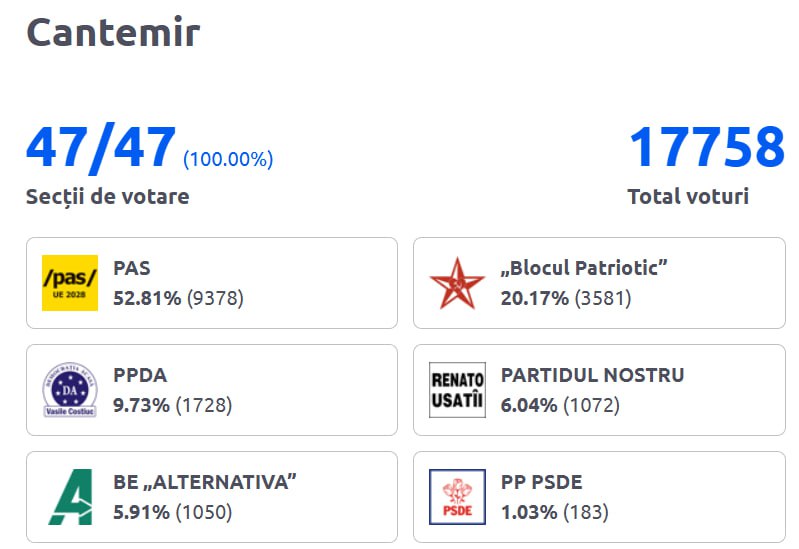Select the PAS 52.81% result figure
This screenshot has width=799, height=549.
pos(147,298)
